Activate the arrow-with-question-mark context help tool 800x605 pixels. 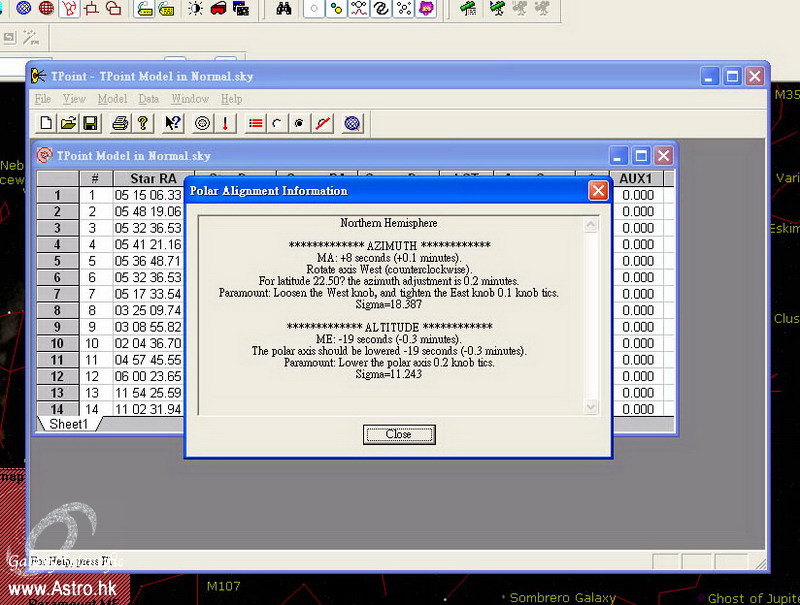click(x=173, y=124)
